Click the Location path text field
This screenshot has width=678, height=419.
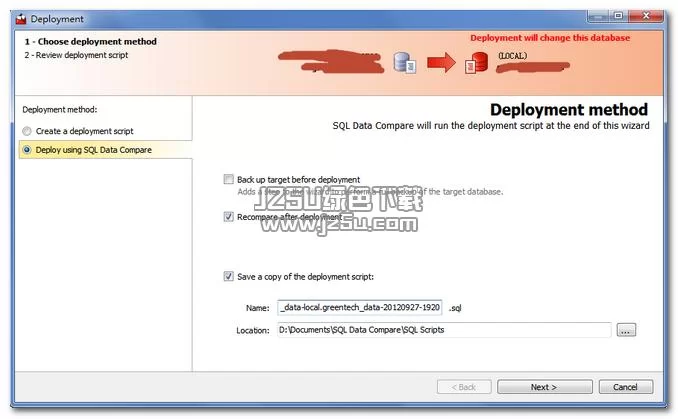[x=443, y=330]
